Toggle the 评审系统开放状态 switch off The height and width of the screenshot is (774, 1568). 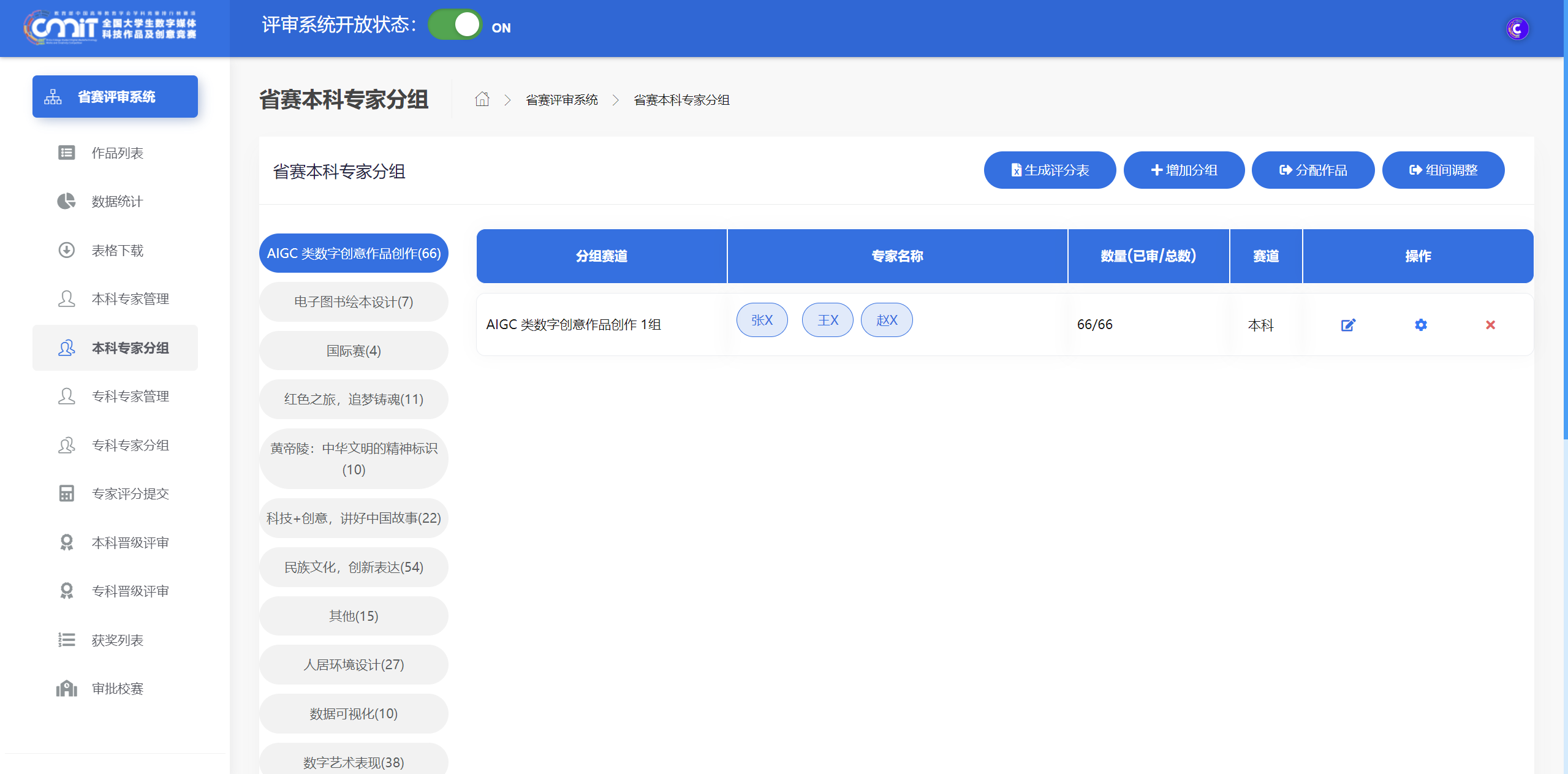(x=455, y=25)
